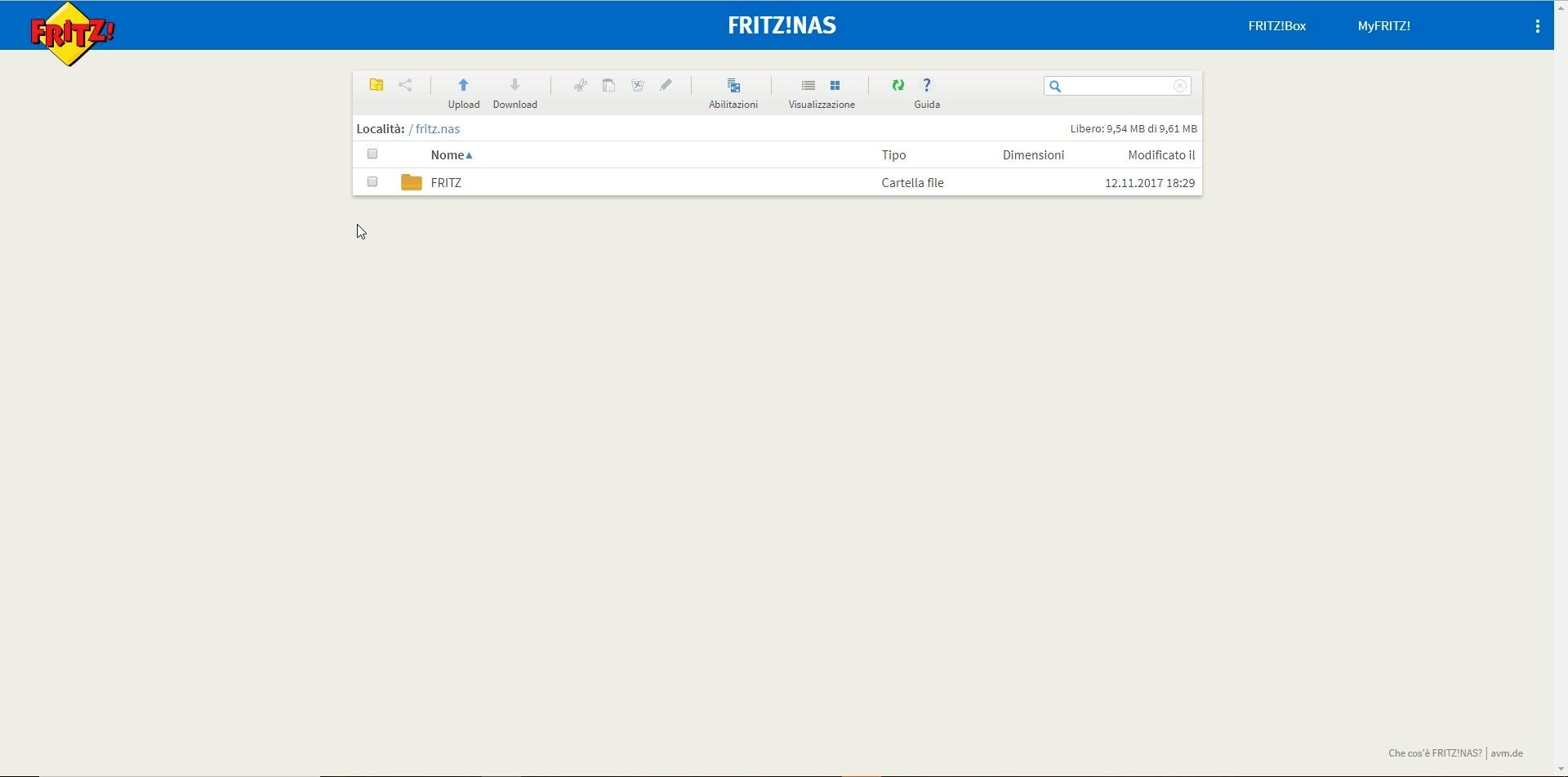Switch to list view

click(808, 85)
